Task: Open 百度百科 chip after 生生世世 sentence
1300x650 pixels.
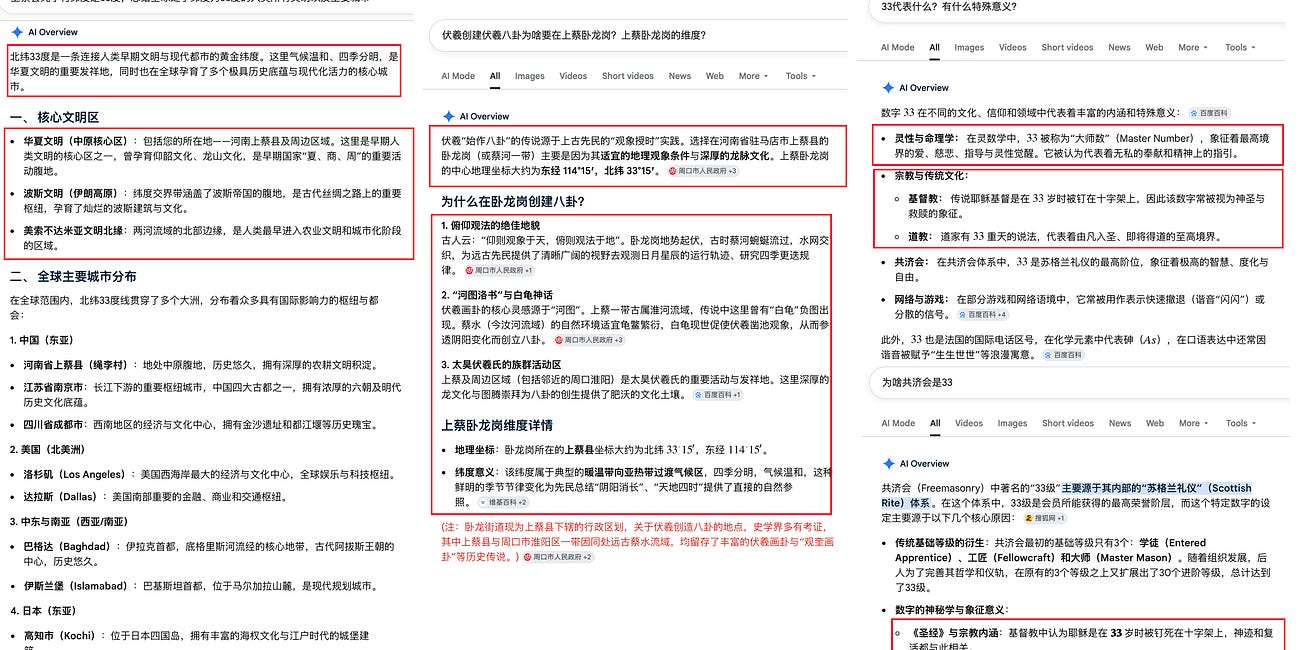Action: (x=1062, y=355)
